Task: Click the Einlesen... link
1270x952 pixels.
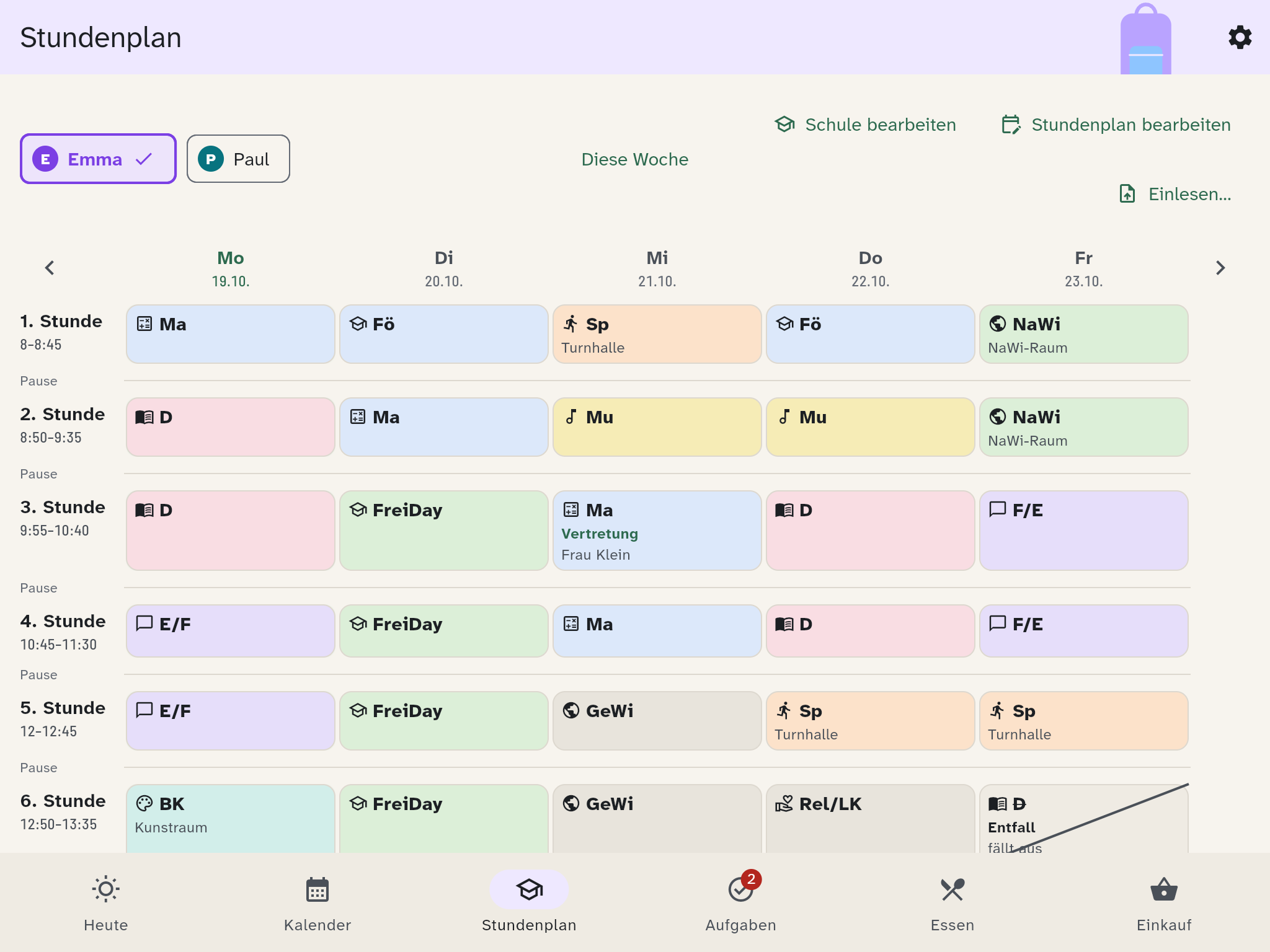Action: (1175, 194)
